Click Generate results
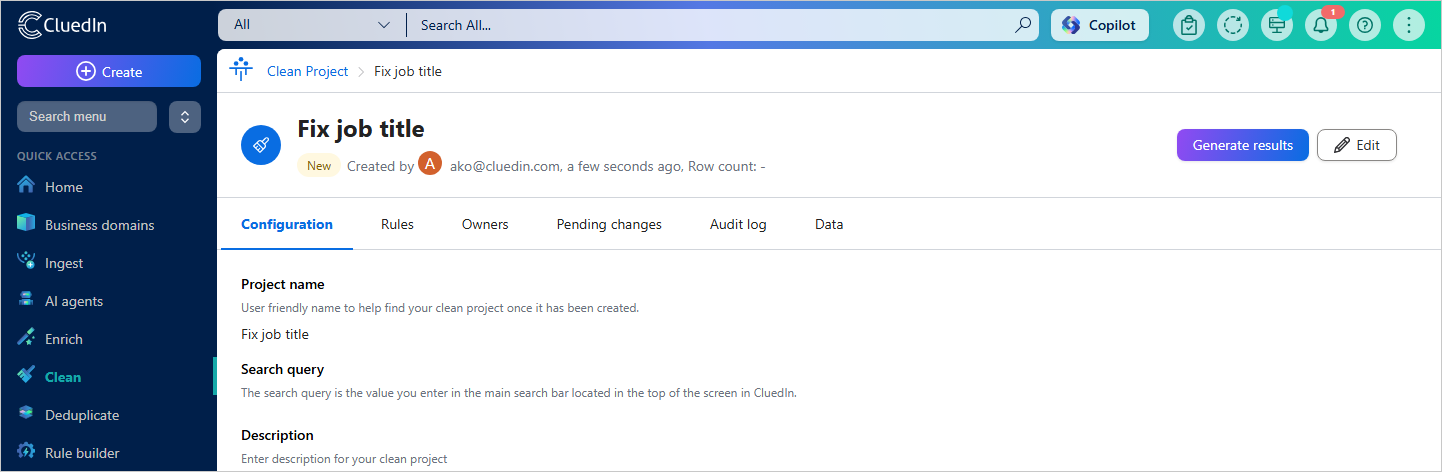This screenshot has width=1442, height=472. click(1243, 145)
